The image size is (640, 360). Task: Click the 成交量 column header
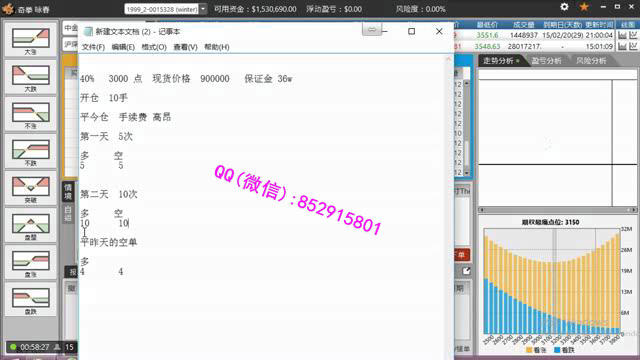click(x=524, y=25)
